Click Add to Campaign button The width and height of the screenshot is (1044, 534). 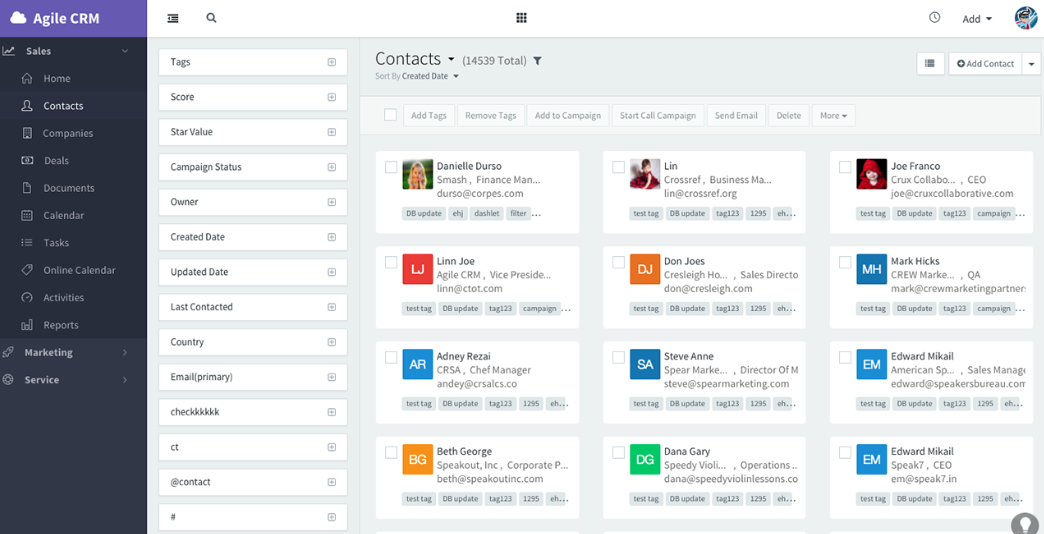568,115
